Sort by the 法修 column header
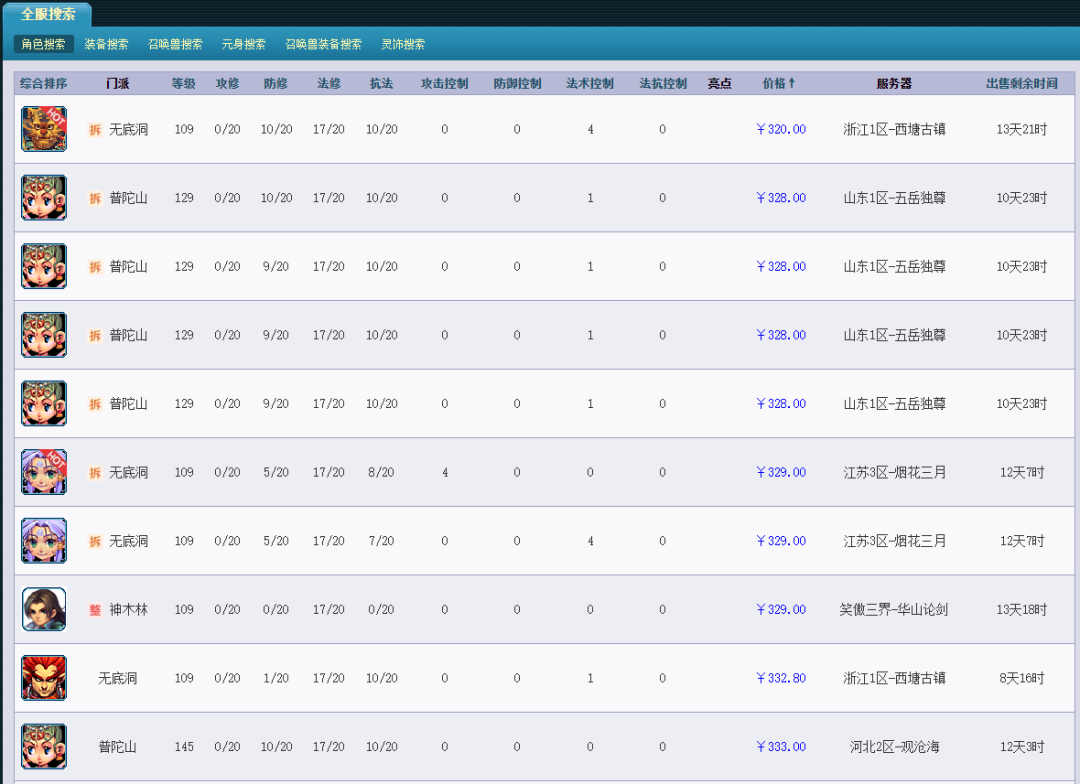 (329, 83)
